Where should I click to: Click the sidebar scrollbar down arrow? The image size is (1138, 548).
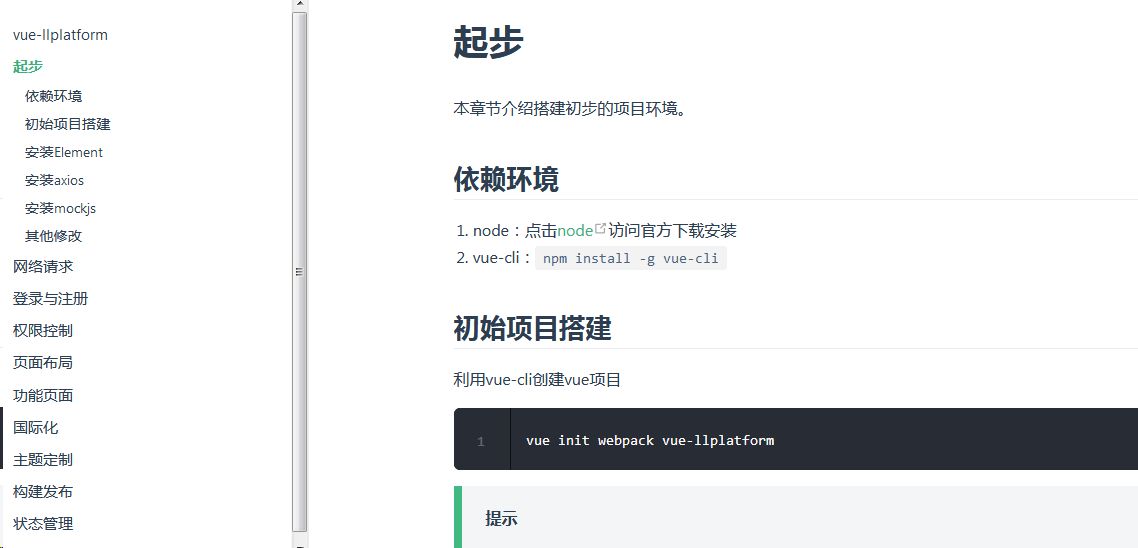(299, 541)
